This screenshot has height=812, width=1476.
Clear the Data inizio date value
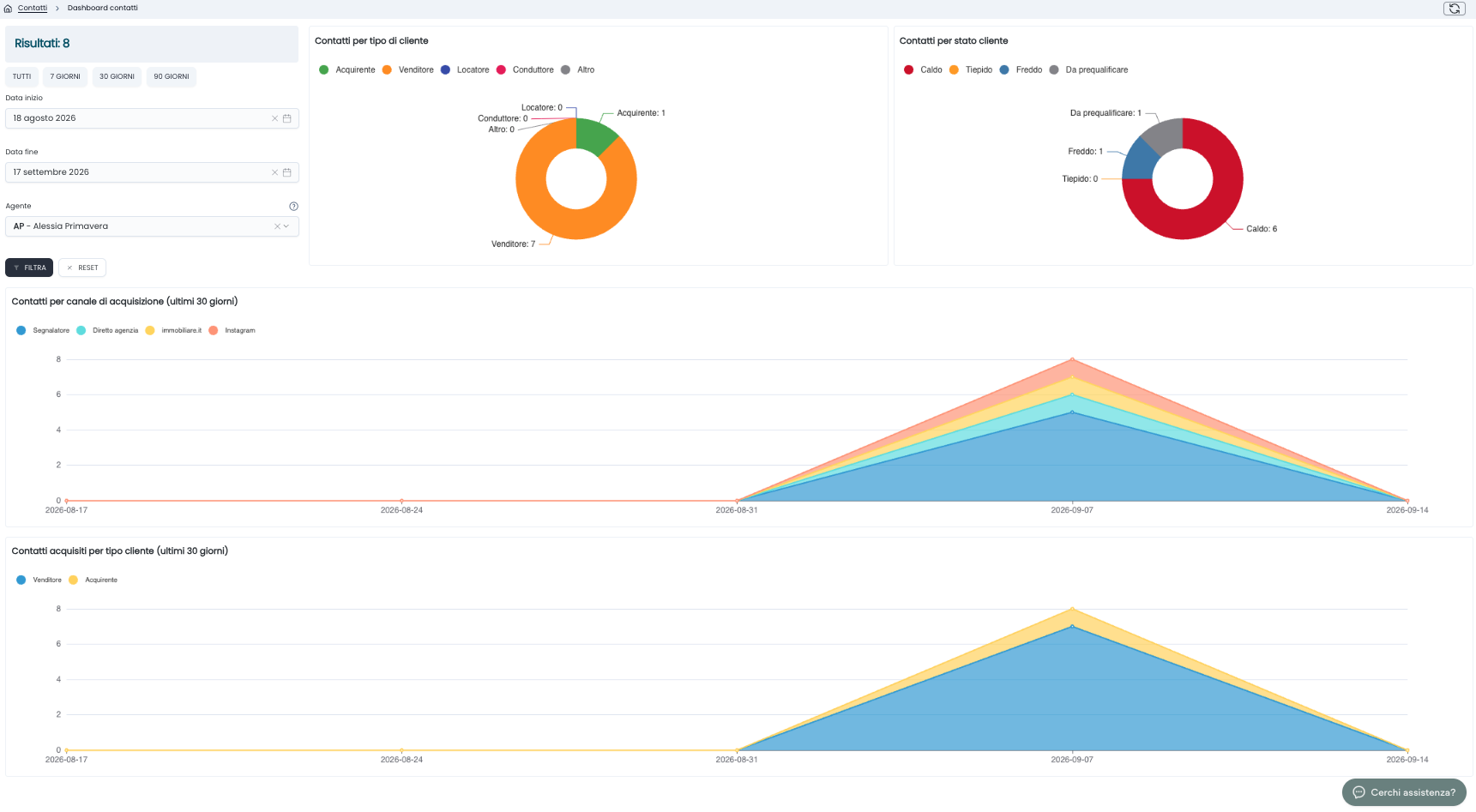[x=274, y=118]
